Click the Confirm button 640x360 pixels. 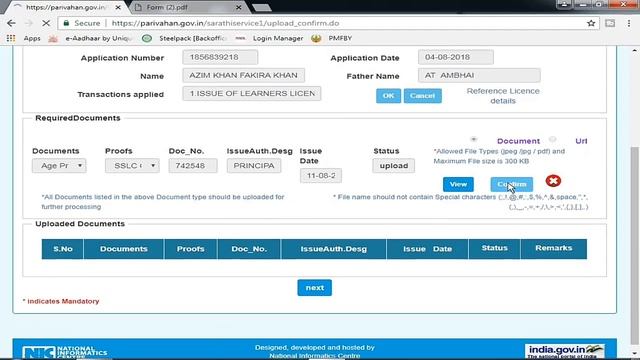click(511, 184)
